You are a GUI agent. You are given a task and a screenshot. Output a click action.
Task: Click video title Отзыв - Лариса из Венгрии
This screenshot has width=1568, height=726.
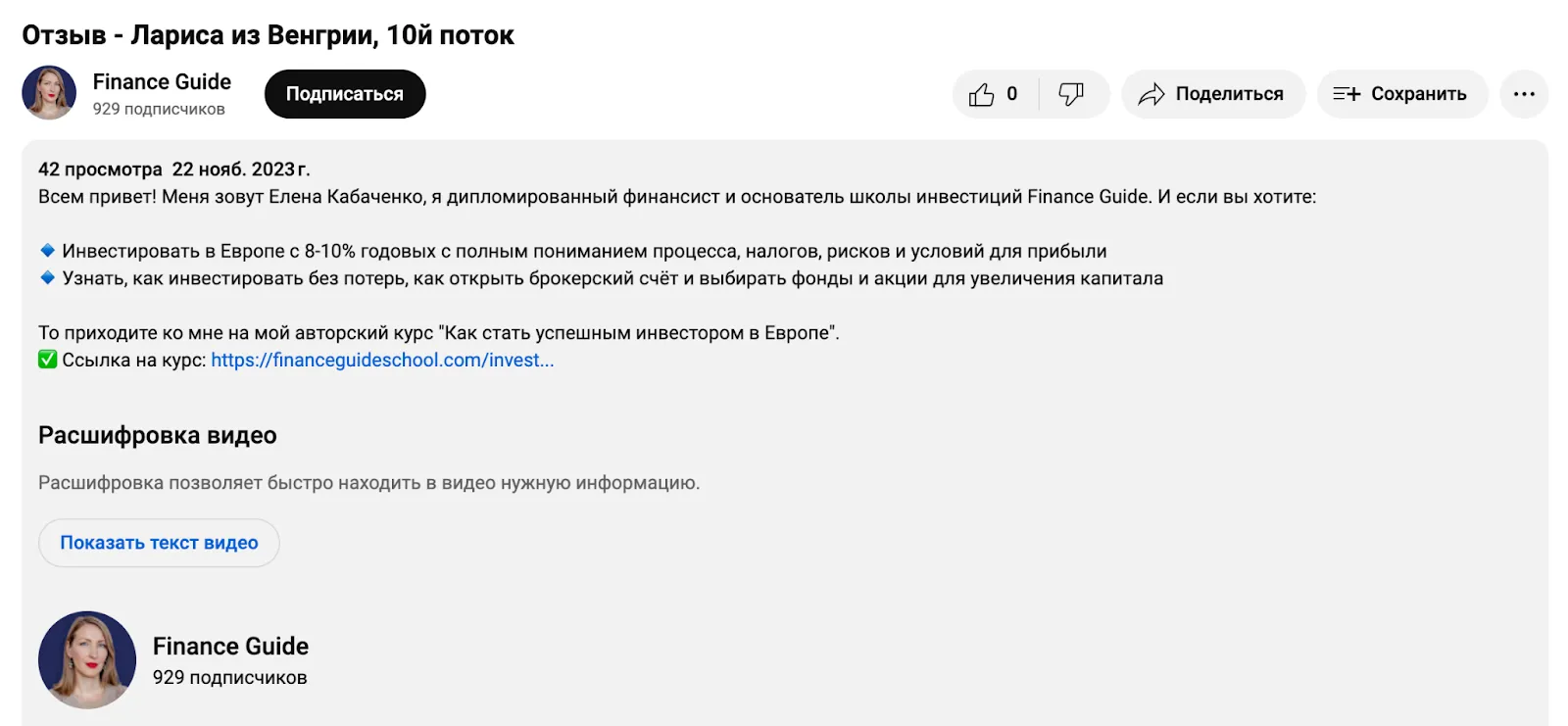coord(268,35)
